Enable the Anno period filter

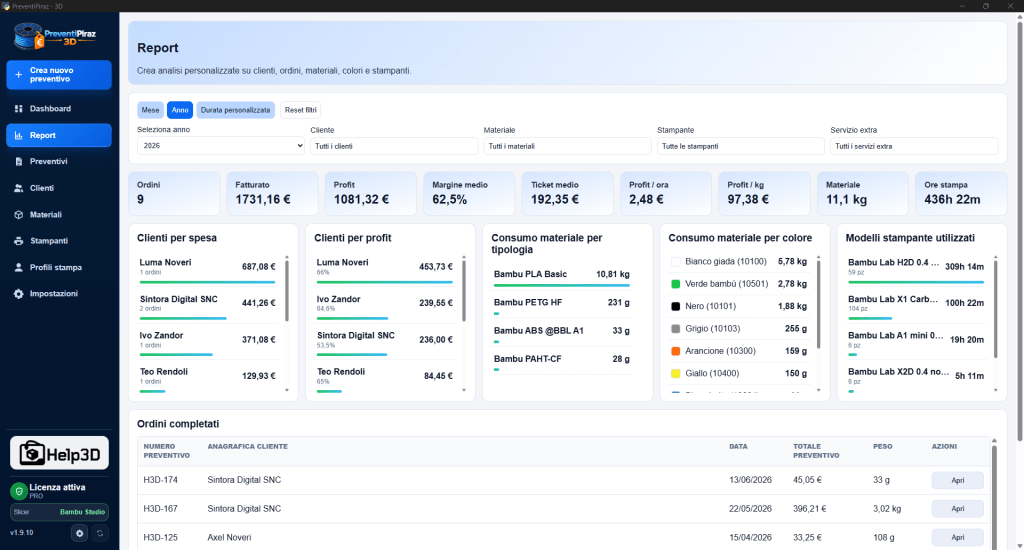180,110
